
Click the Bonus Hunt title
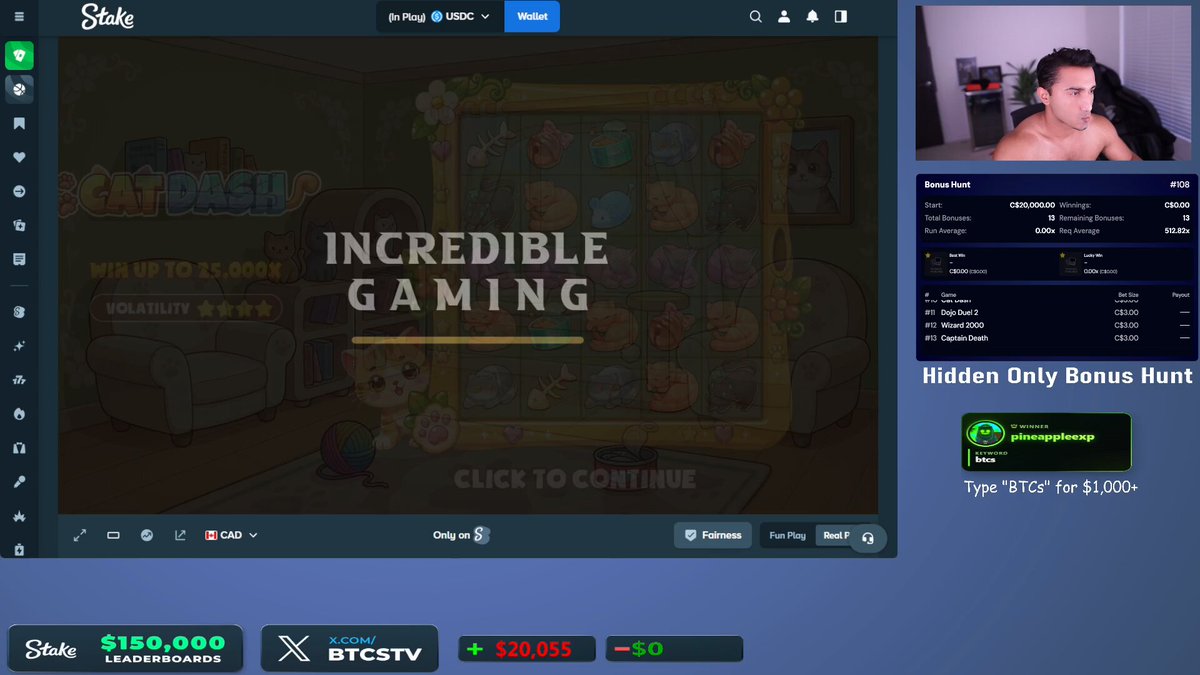[947, 185]
